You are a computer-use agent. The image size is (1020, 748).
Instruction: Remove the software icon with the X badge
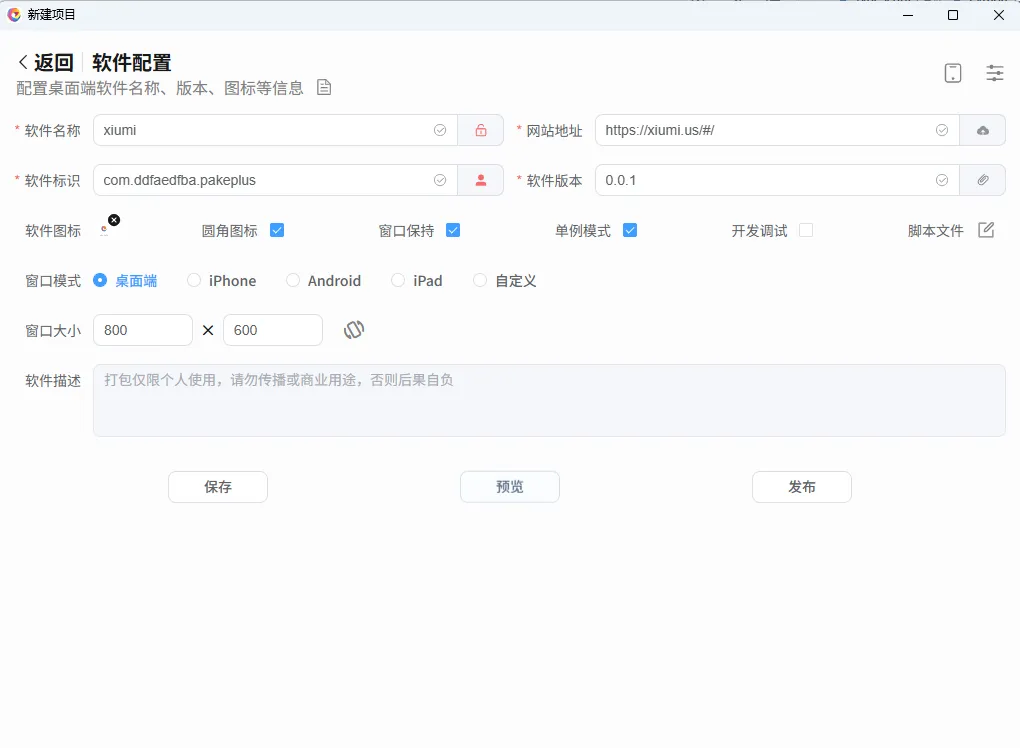pos(114,220)
